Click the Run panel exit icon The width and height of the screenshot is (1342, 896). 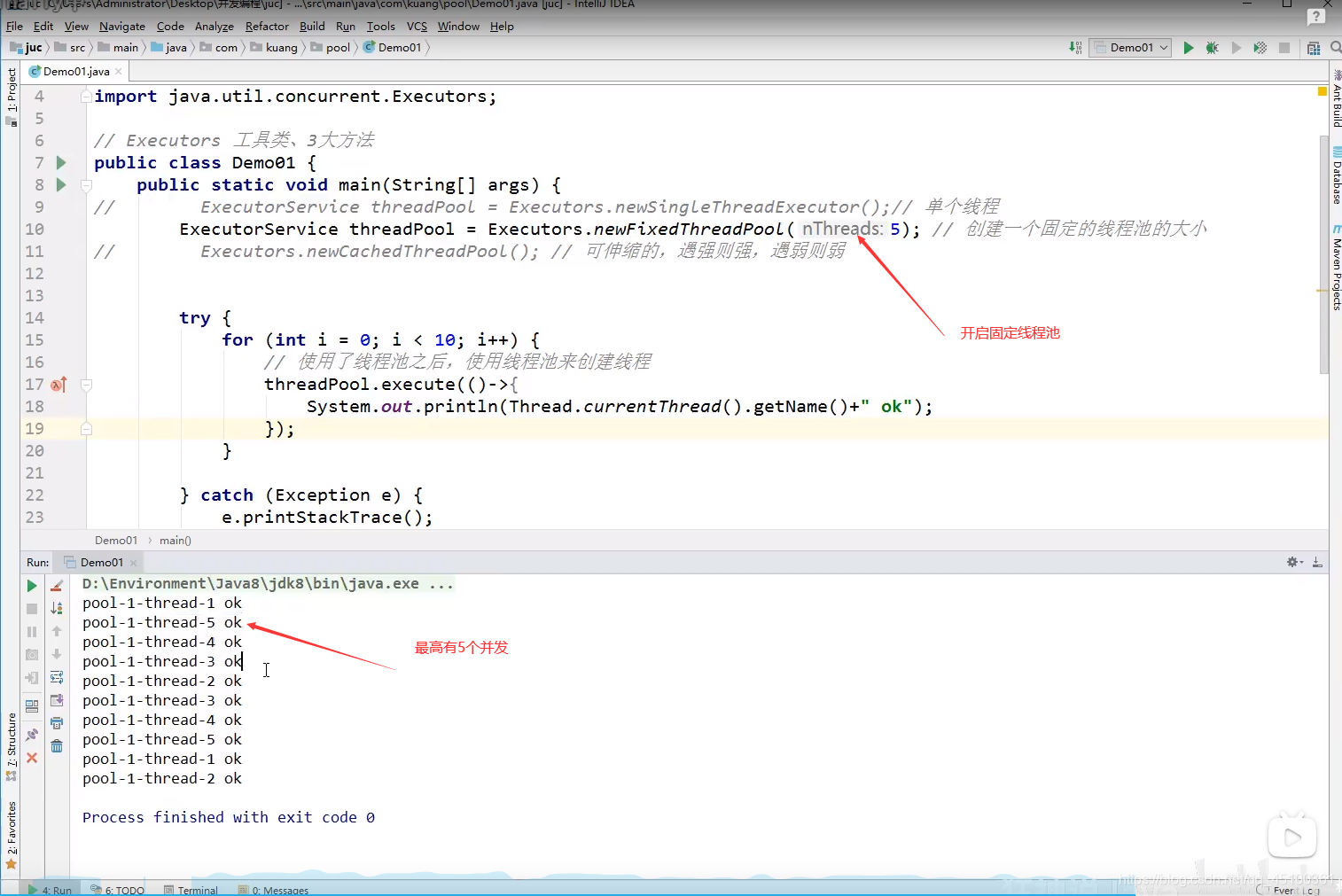32,678
